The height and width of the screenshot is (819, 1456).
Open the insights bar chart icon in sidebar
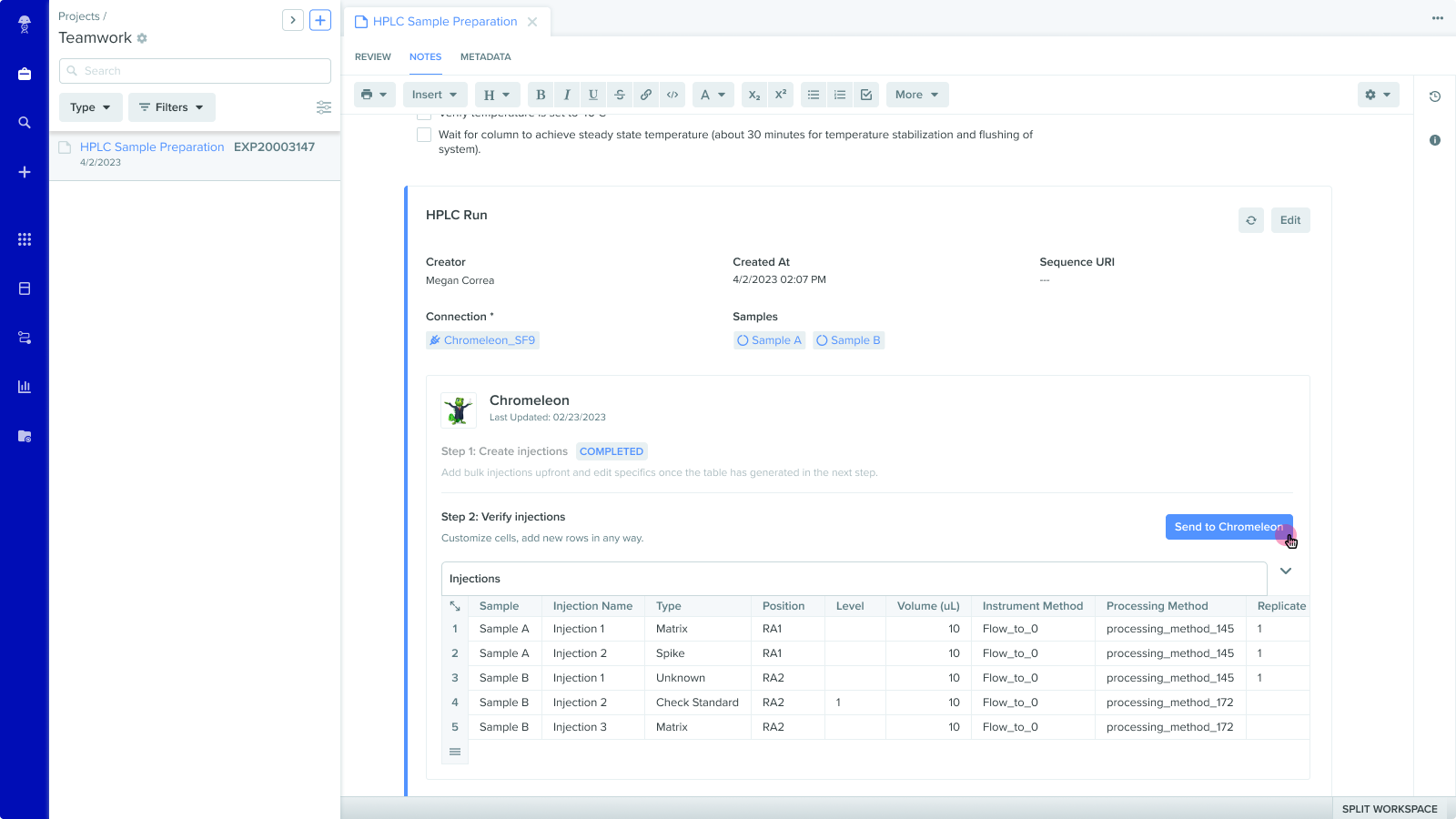click(25, 387)
